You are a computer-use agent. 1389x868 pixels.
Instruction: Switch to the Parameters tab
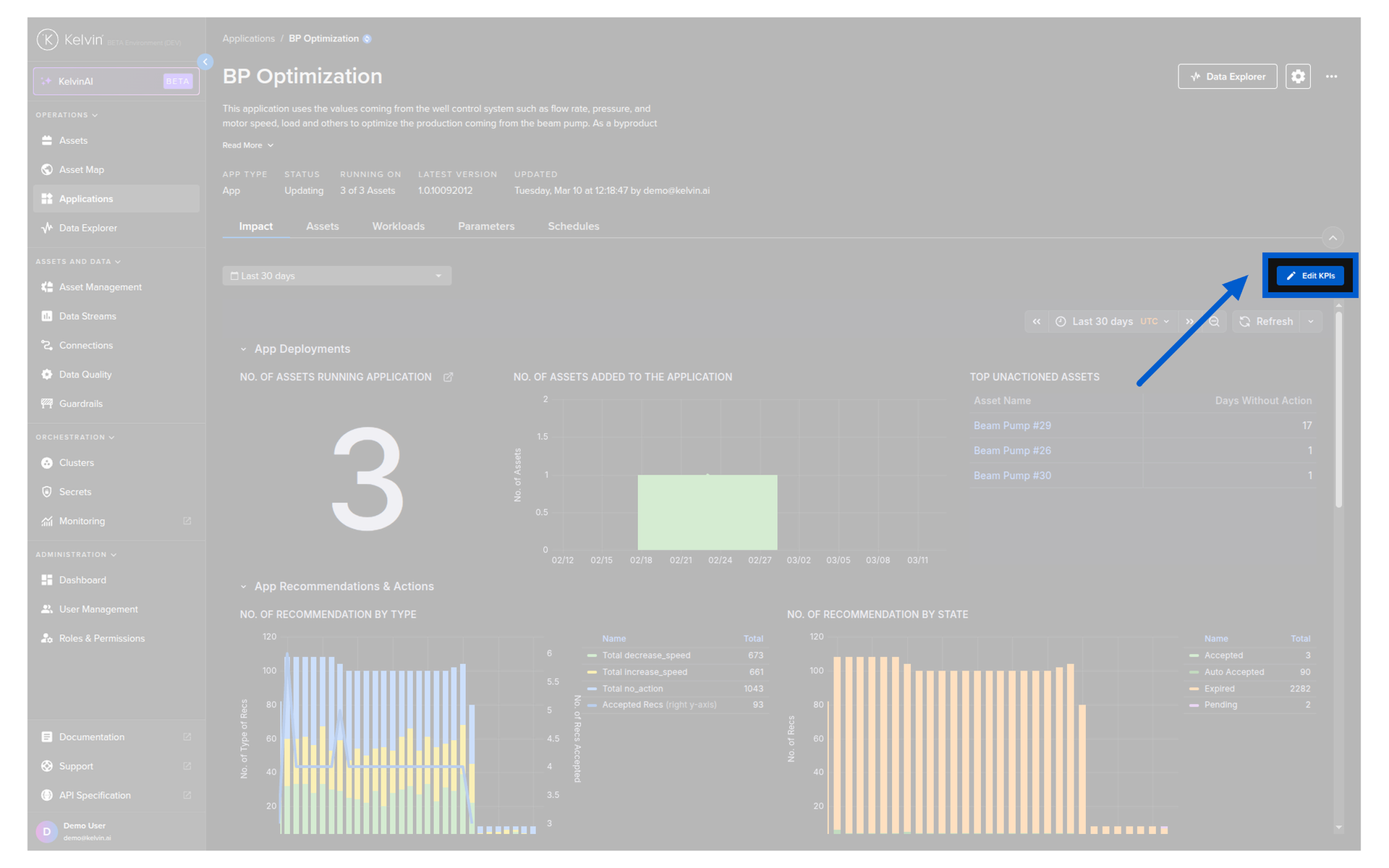coord(486,226)
